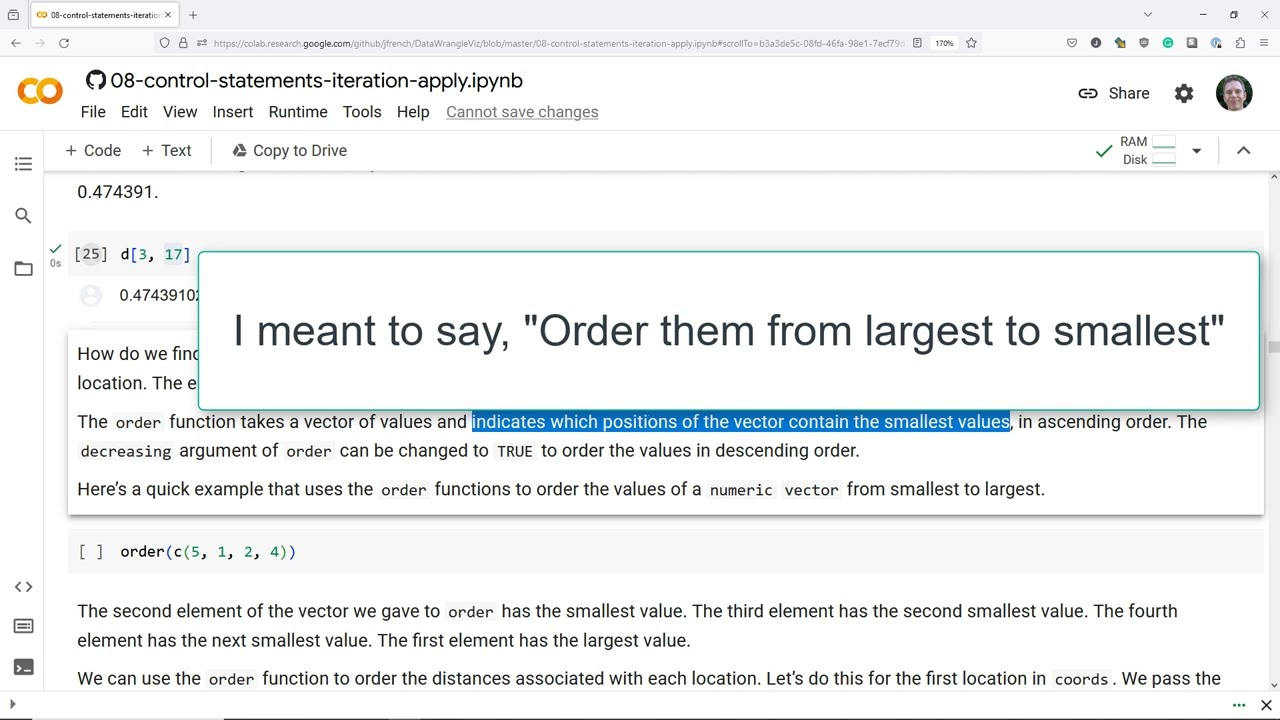Save page to Pocket
The image size is (1280, 720).
tap(1072, 43)
